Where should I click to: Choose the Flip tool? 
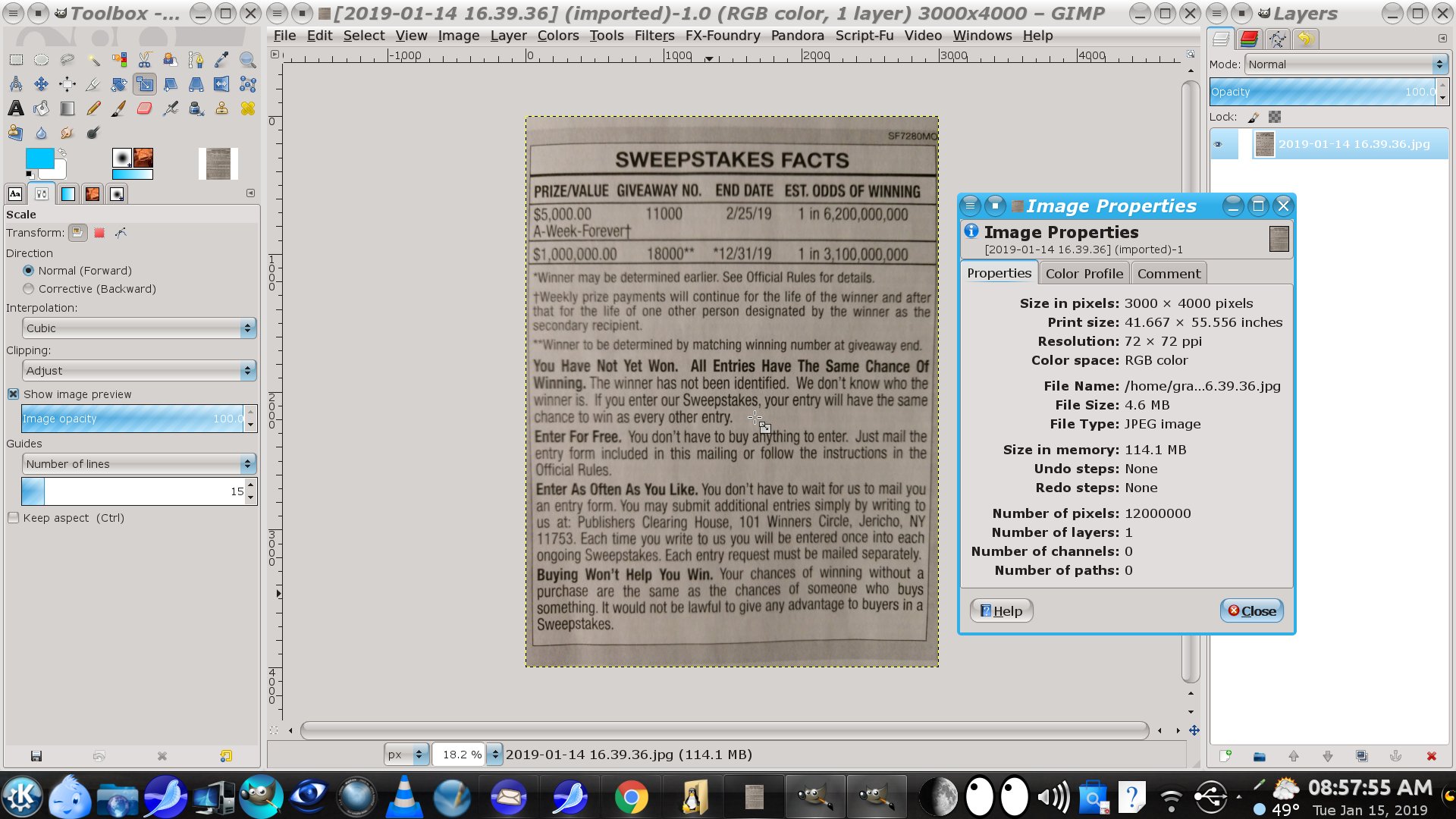point(221,84)
